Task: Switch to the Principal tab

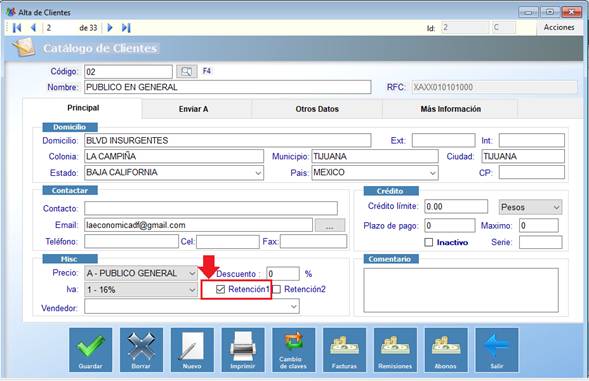Action: coord(83,108)
